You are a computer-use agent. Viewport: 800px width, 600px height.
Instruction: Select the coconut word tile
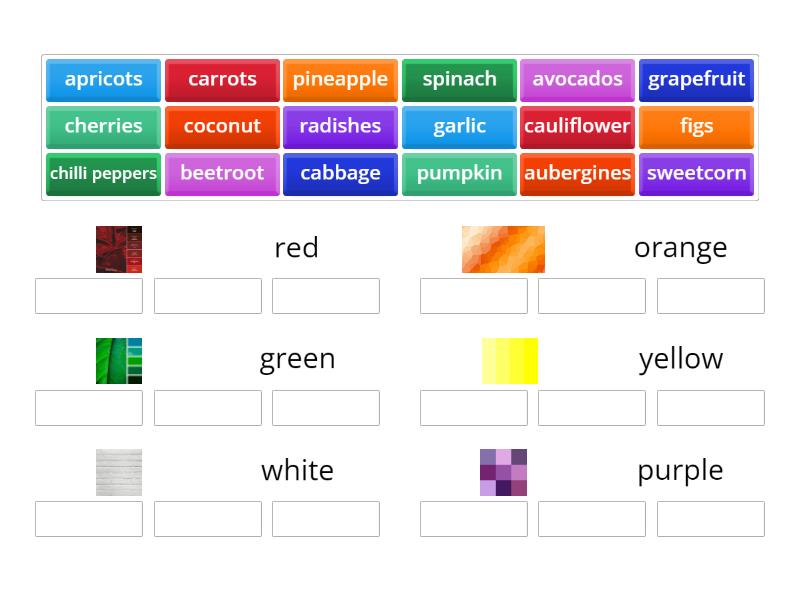point(222,127)
